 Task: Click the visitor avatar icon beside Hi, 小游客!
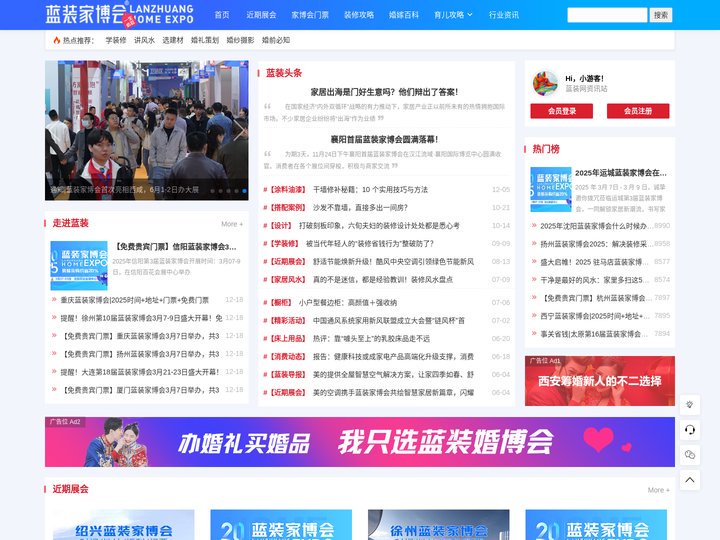pos(545,84)
